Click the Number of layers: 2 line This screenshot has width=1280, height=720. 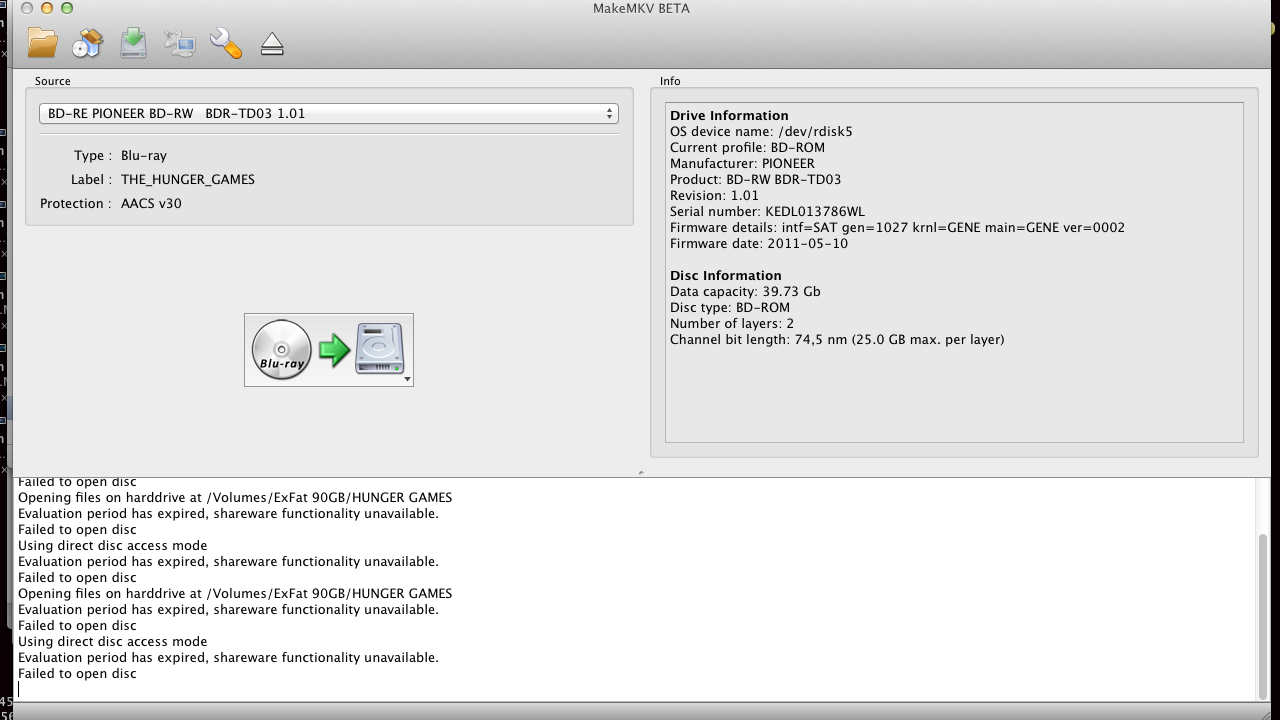[x=732, y=324]
